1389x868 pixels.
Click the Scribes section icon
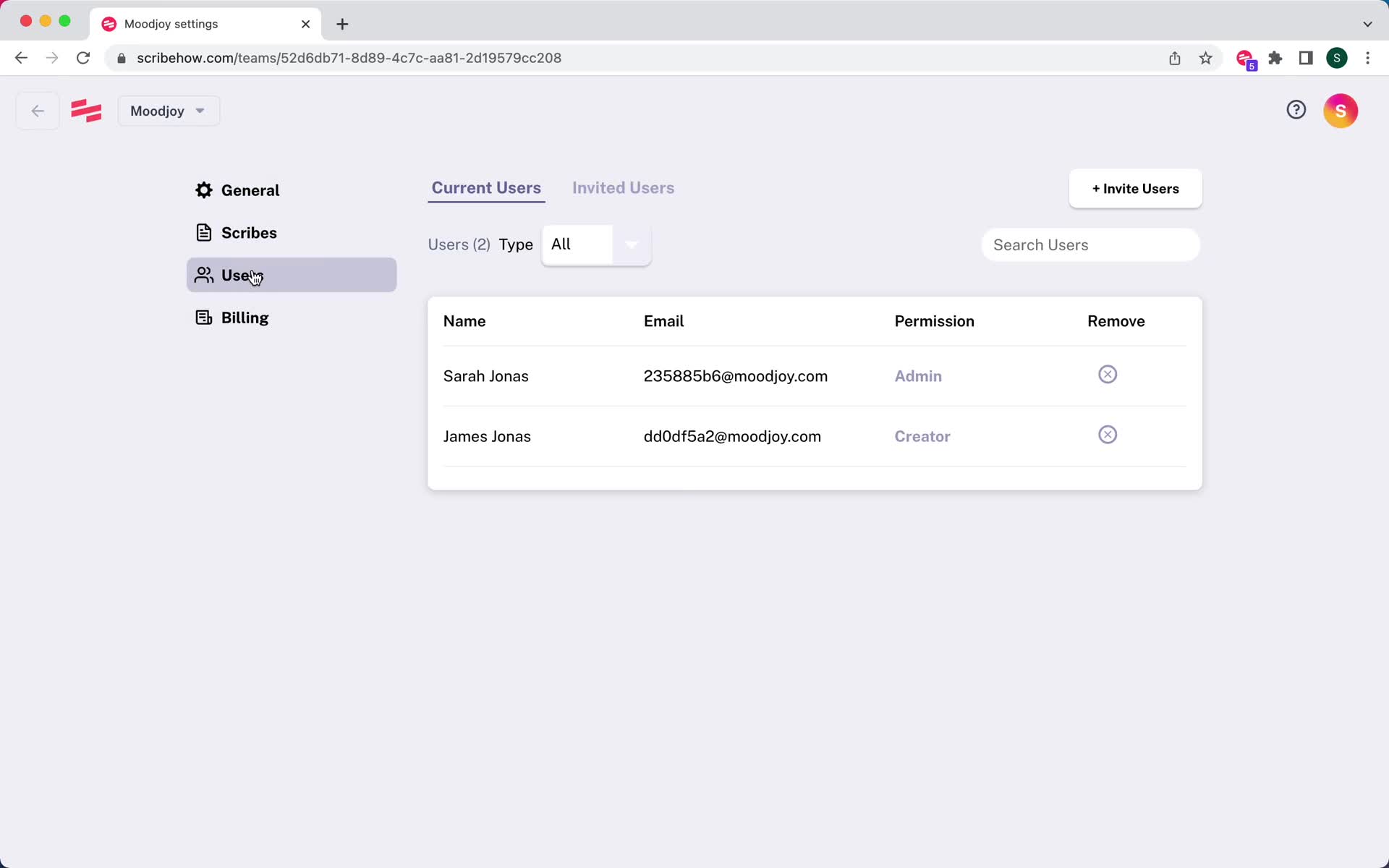coord(205,233)
